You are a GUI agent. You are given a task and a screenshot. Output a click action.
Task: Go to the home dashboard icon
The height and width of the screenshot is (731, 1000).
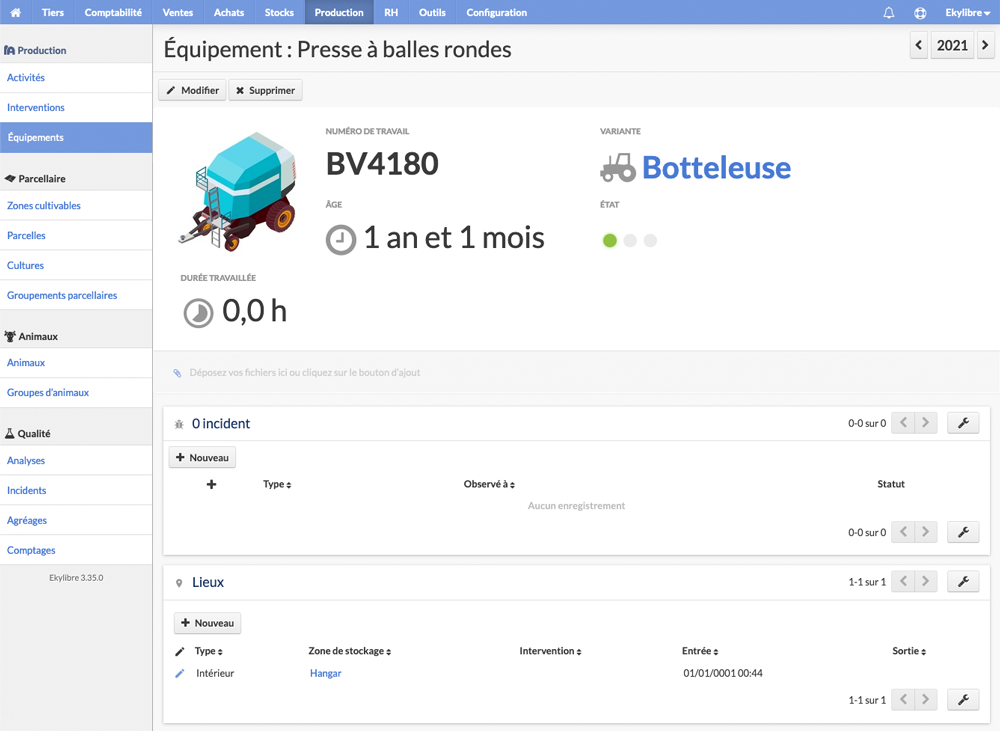pos(15,12)
